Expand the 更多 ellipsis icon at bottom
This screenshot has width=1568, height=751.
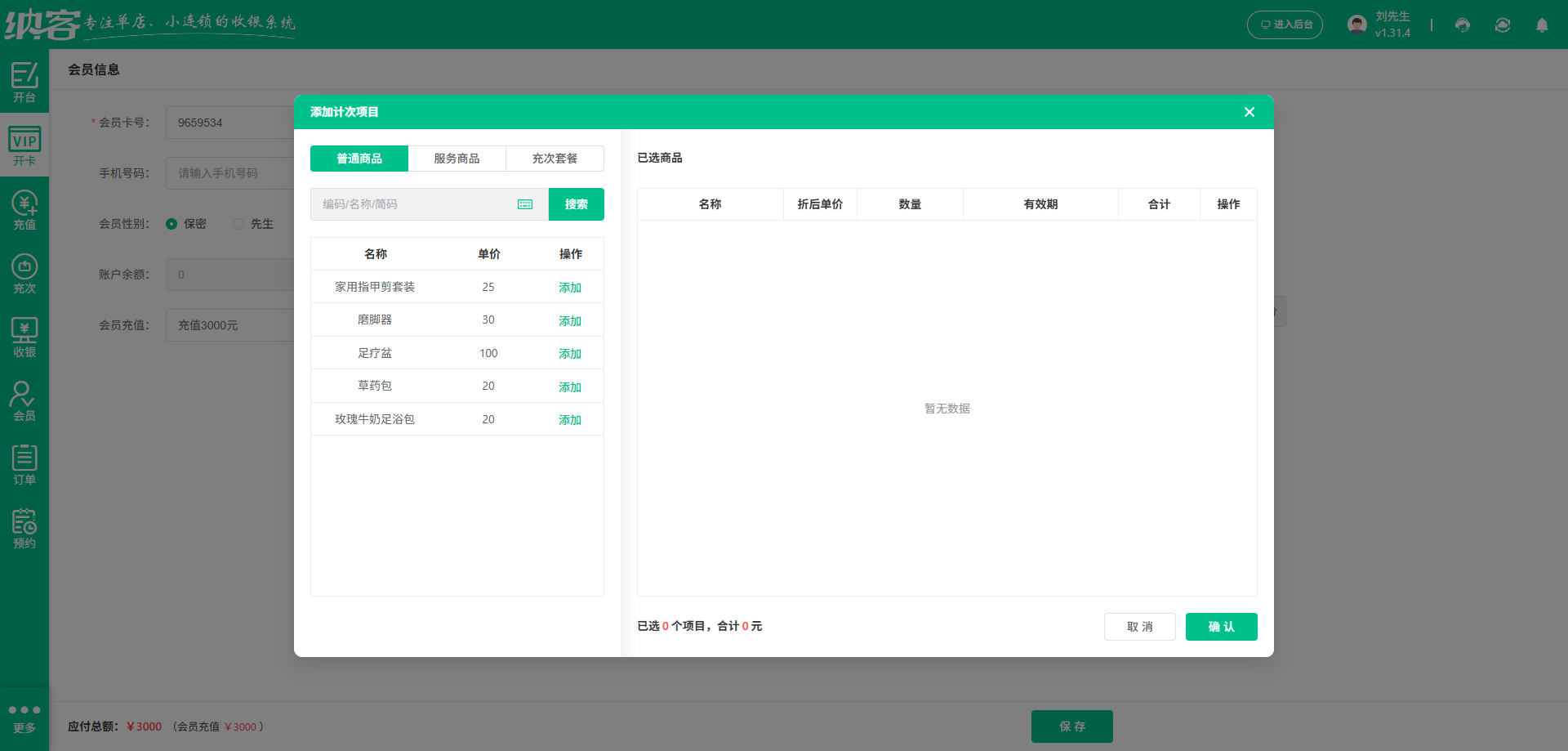click(x=24, y=715)
